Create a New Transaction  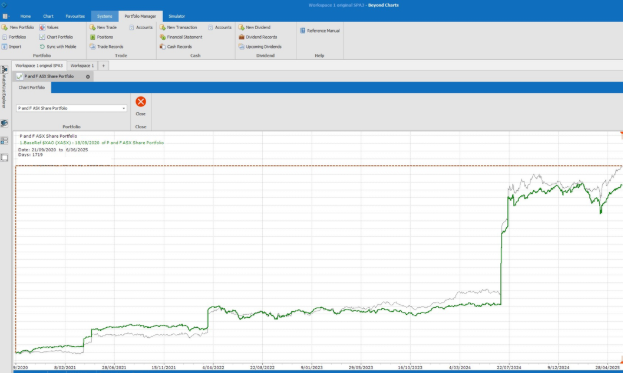[x=178, y=27]
